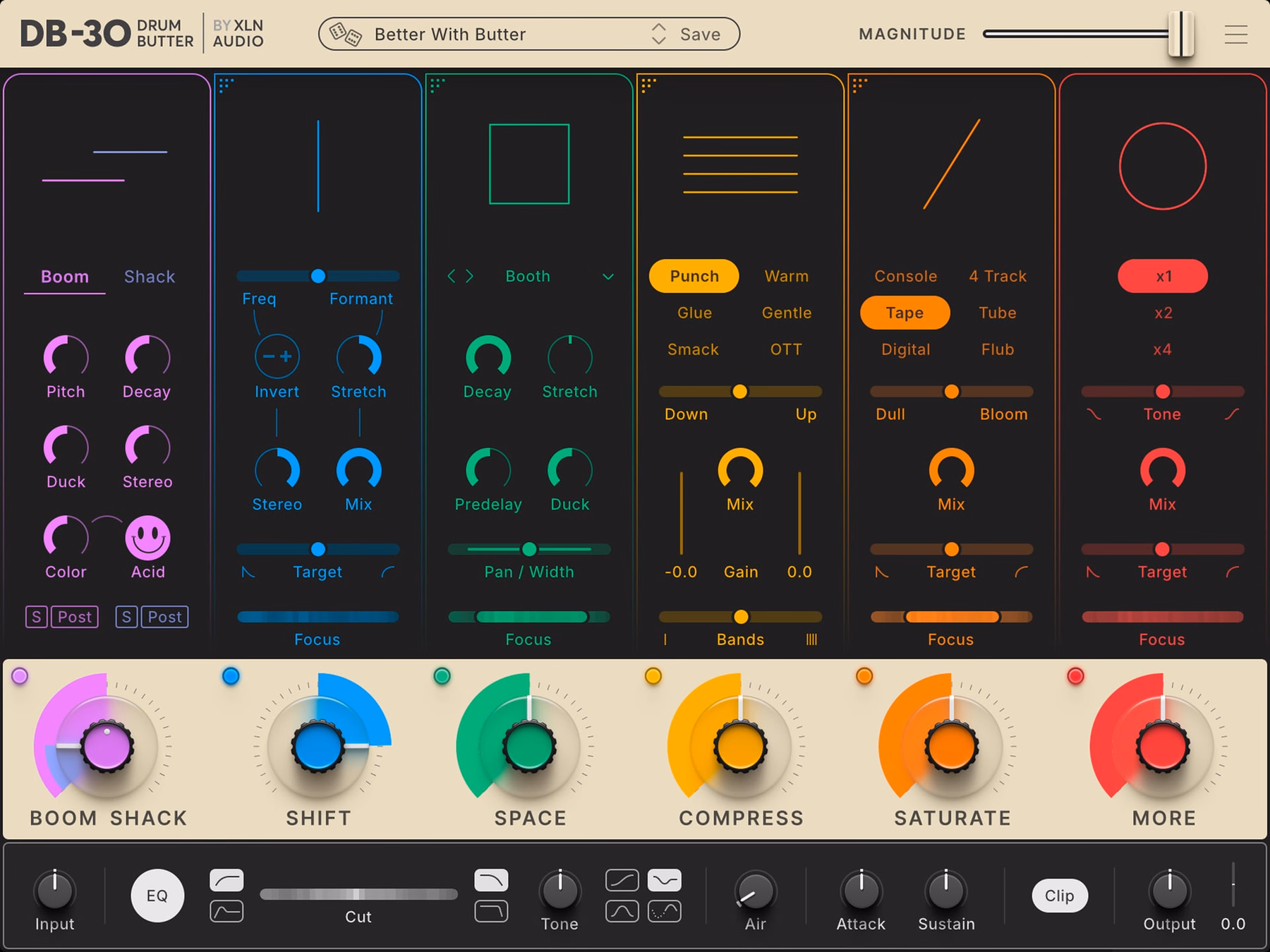1270x952 pixels.
Task: Click the many-bands icon right of Bands
Action: (x=812, y=639)
